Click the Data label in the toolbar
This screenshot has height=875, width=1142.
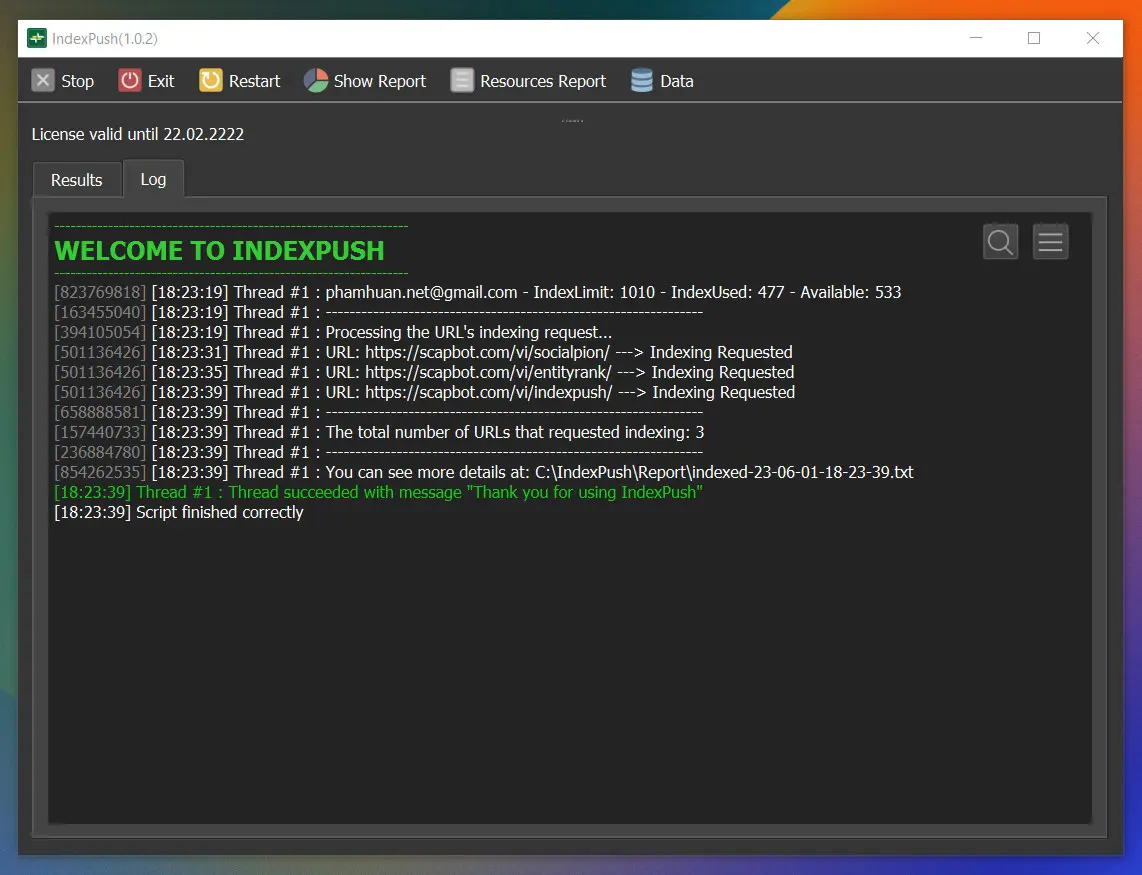point(677,81)
